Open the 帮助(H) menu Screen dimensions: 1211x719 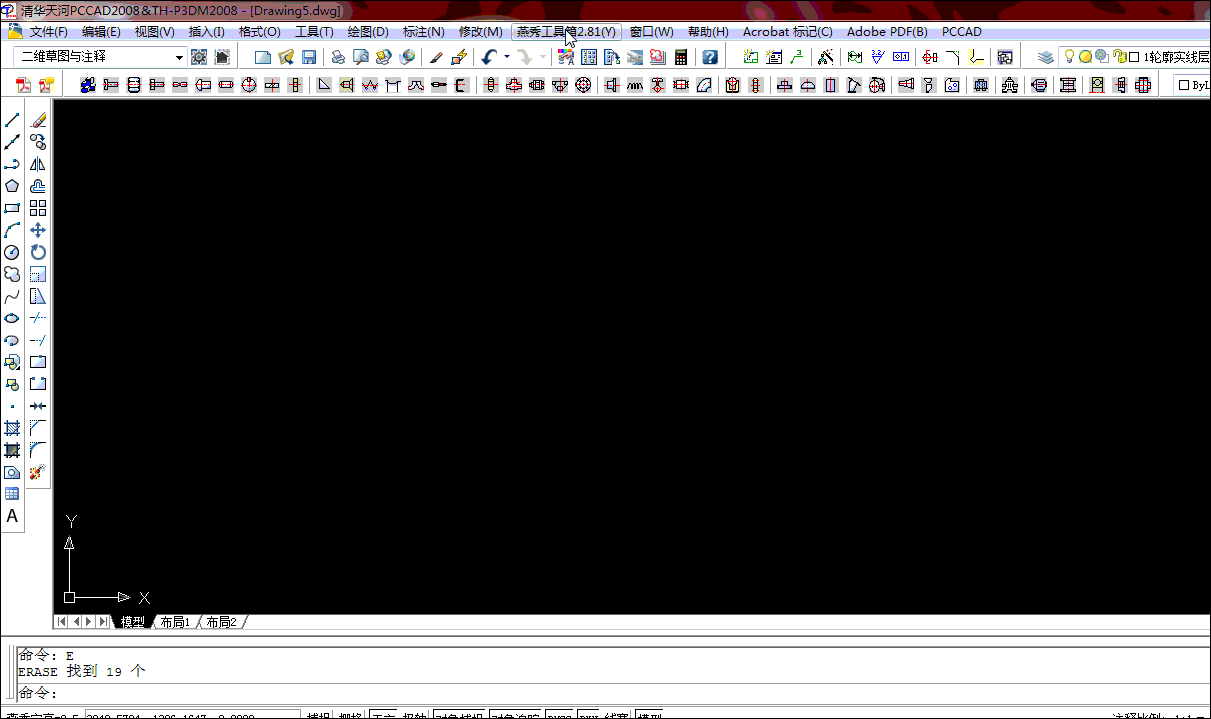tap(709, 32)
